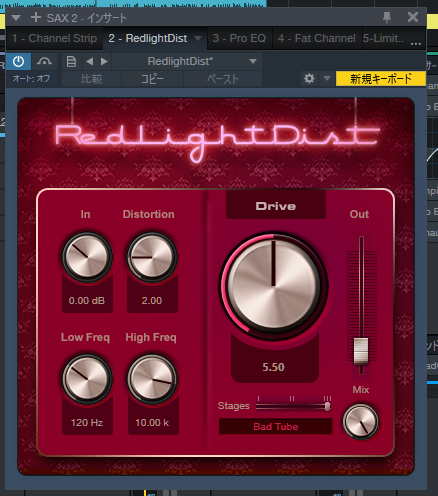438x496 pixels.
Task: Click the sidechain/monitor arc icon
Action: (x=44, y=61)
